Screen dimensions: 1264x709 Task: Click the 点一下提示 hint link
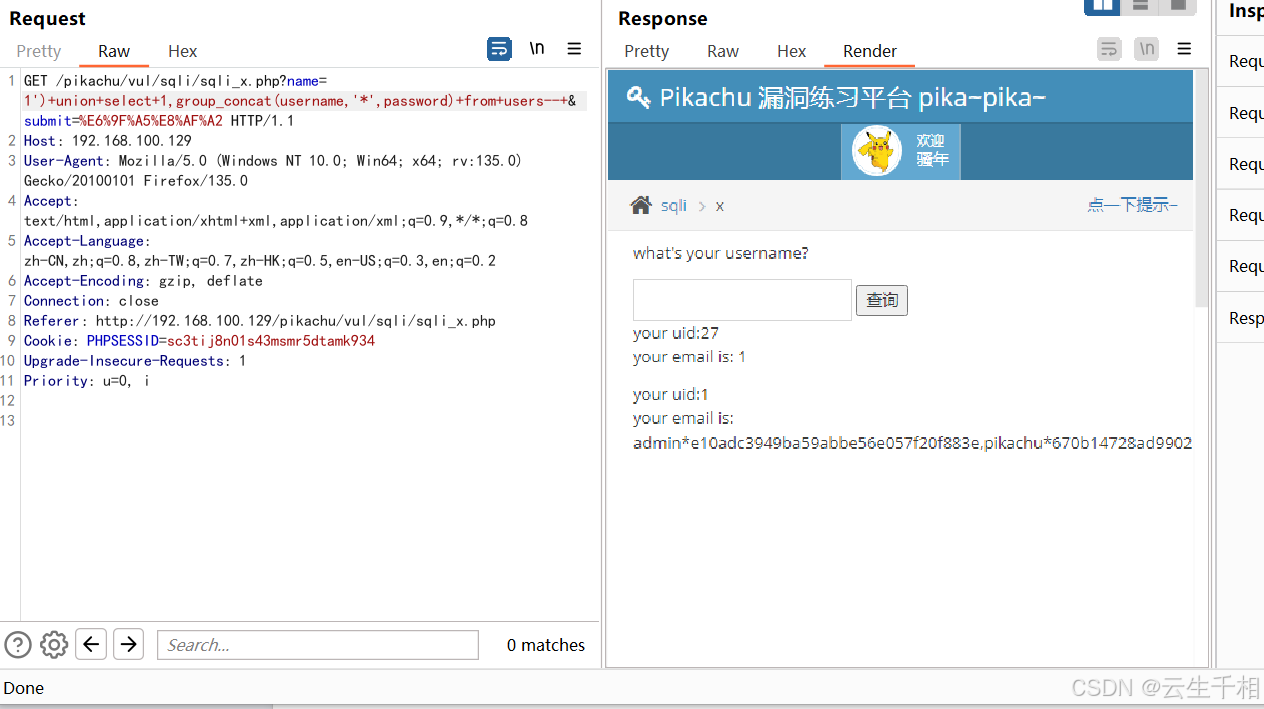pos(1133,205)
